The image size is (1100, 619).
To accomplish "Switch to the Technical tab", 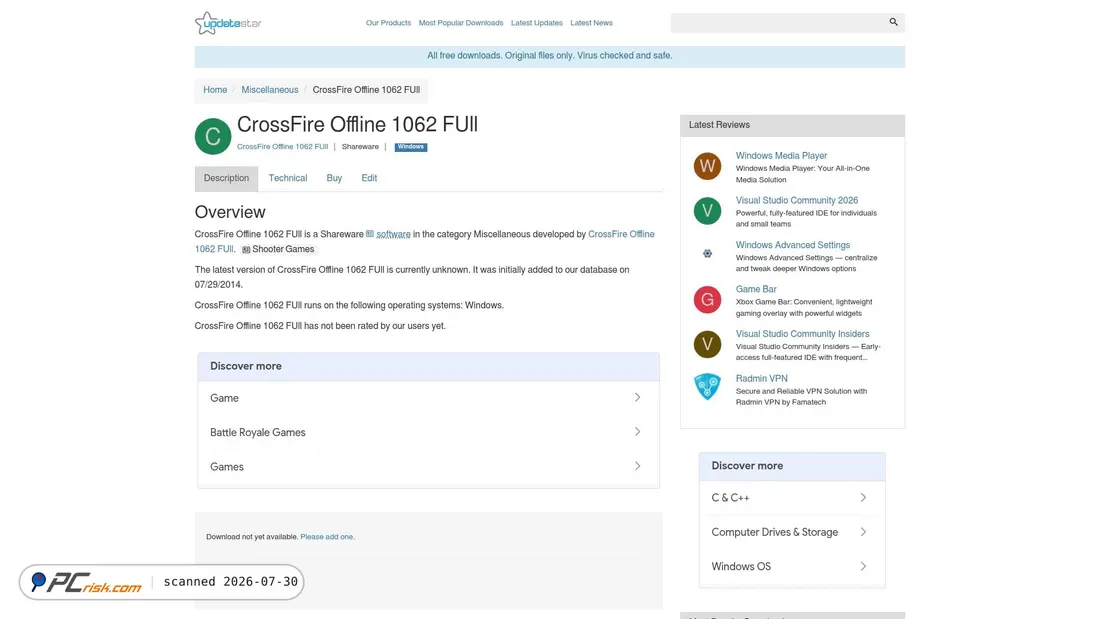I will [x=288, y=178].
